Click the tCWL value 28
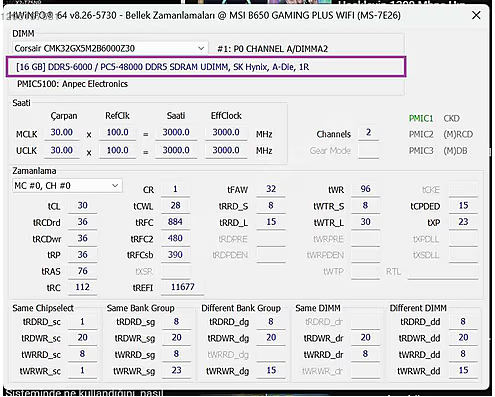Screen dimensions: 495x397 coord(175,206)
